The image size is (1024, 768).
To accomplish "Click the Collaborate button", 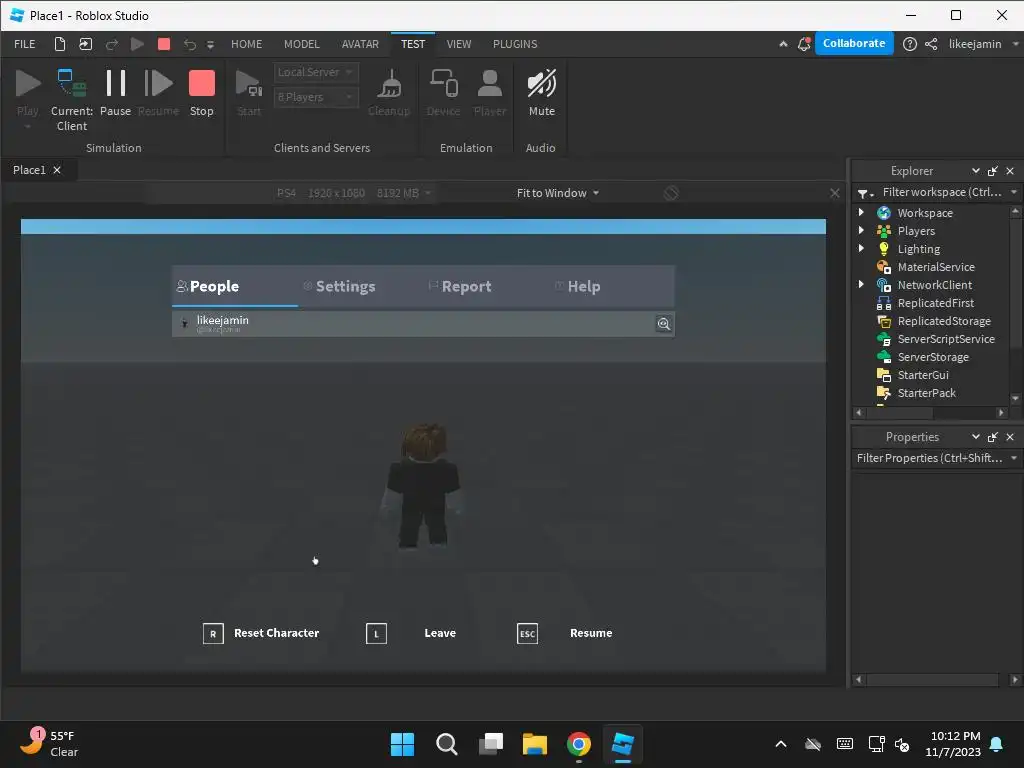I will coord(854,43).
